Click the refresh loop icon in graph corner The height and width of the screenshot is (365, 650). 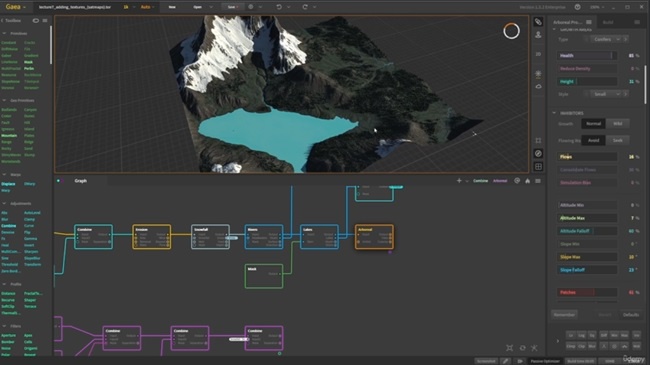(522, 348)
